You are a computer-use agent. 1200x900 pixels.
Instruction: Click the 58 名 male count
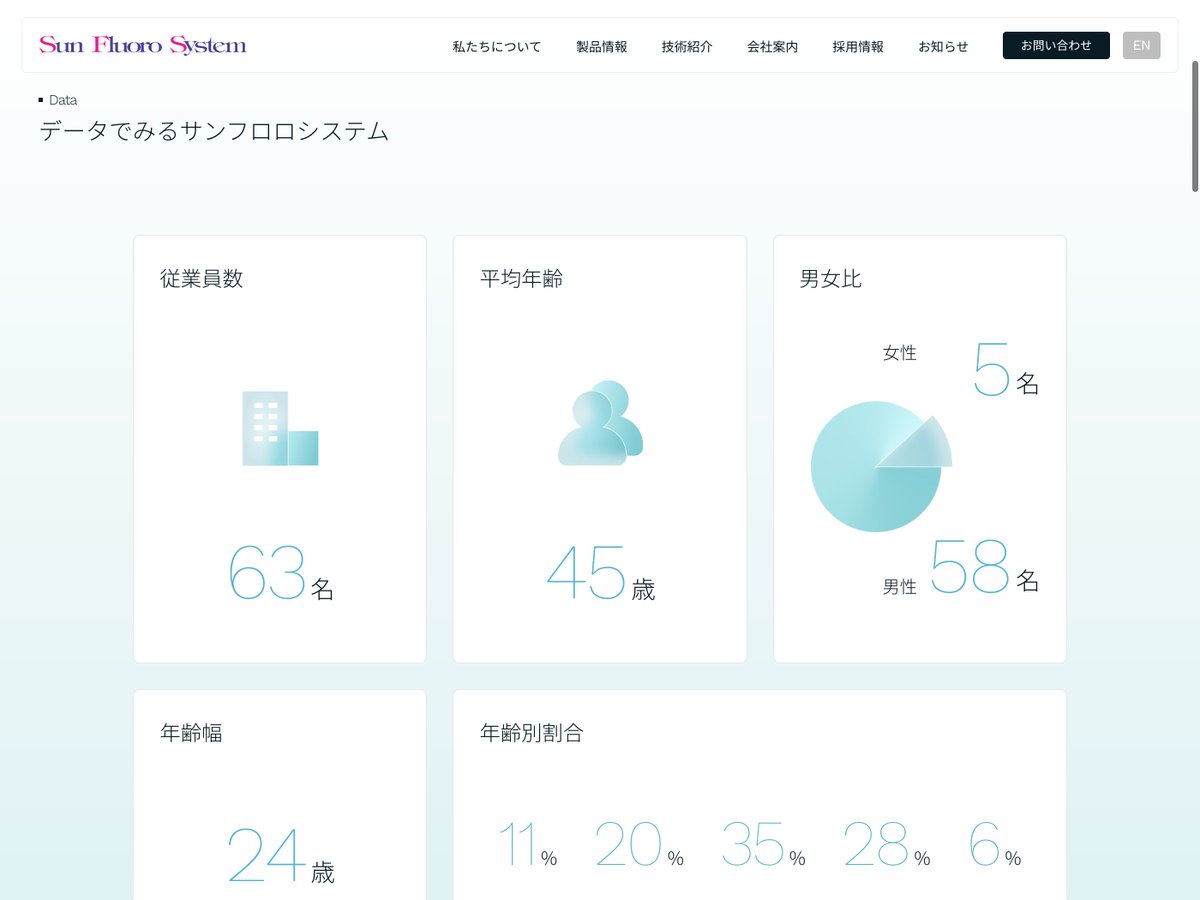[985, 568]
